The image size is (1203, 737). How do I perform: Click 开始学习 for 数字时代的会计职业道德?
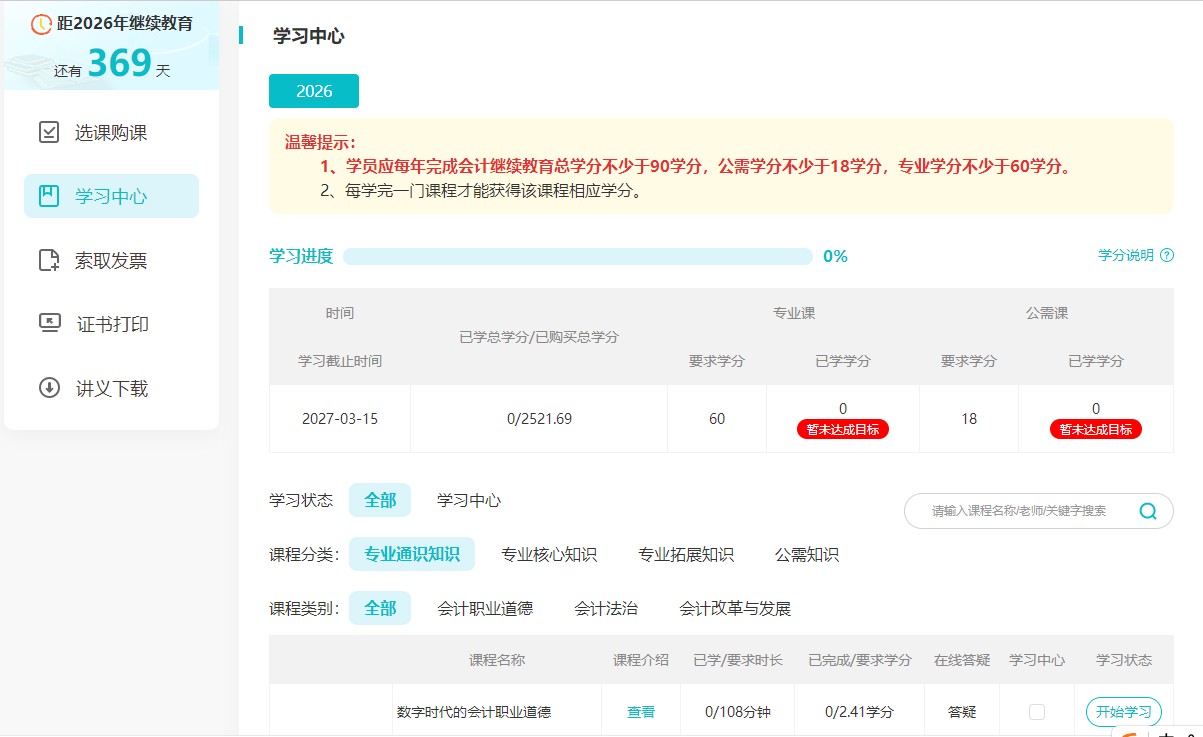(1124, 712)
